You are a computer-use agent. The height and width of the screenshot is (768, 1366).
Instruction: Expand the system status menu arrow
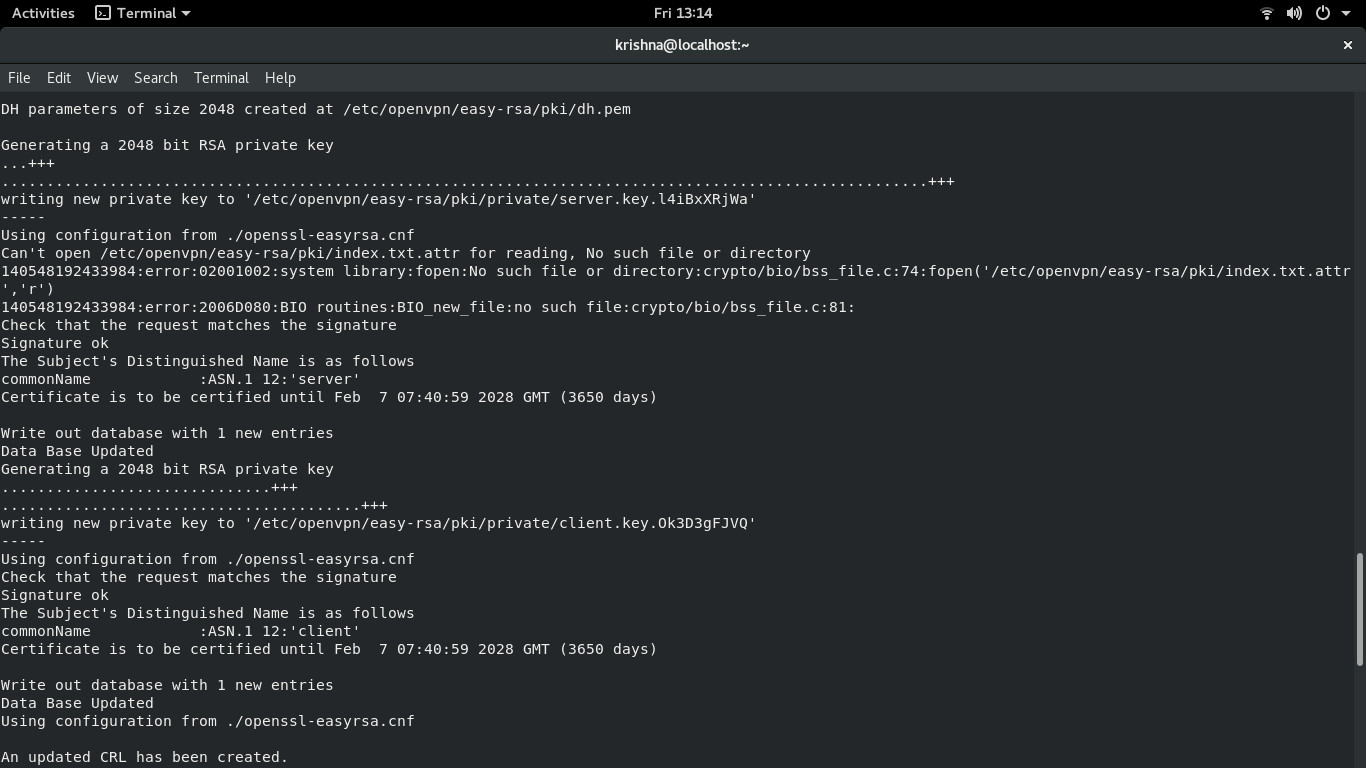1344,13
